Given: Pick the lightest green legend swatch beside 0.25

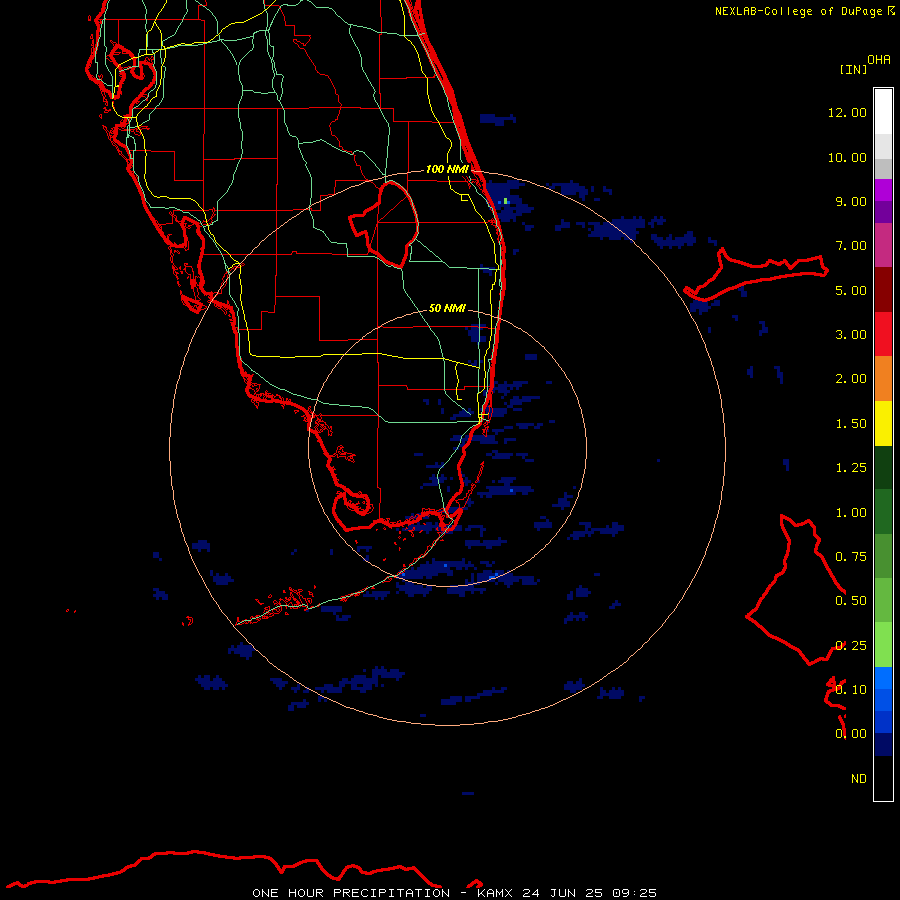Looking at the screenshot, I should pyautogui.click(x=883, y=645).
